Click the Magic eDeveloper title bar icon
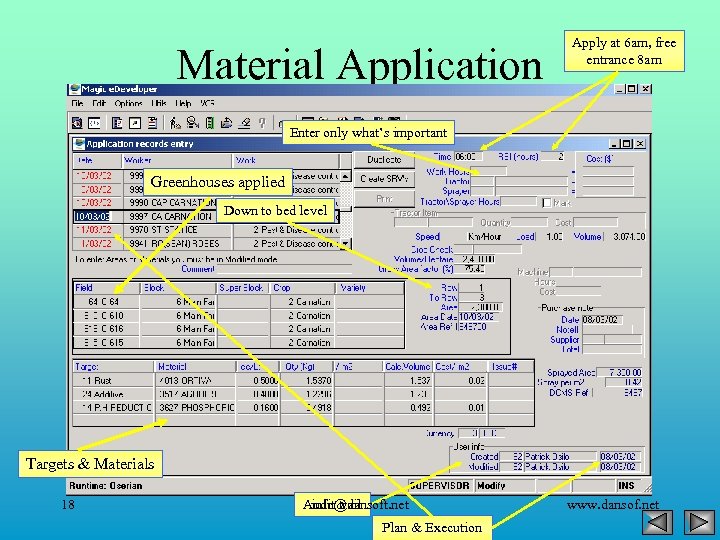The image size is (720, 540). click(x=75, y=89)
